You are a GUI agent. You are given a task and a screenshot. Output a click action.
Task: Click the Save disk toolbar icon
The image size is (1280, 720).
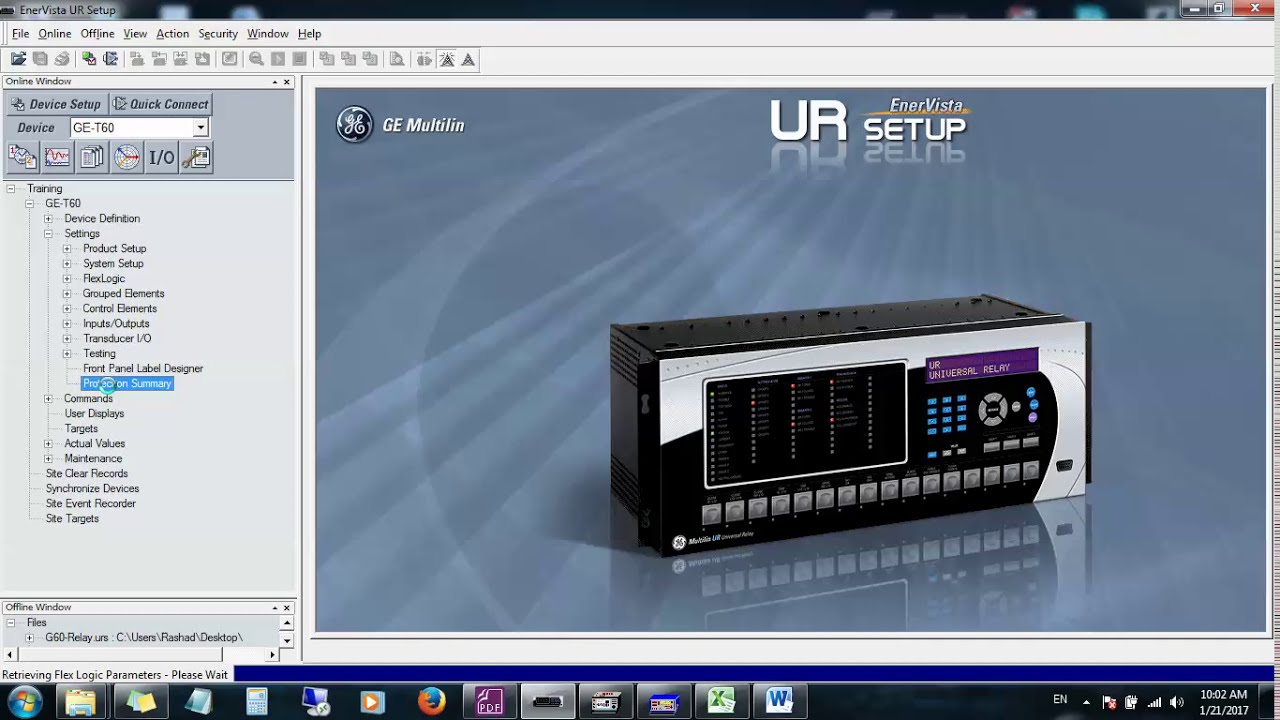[40, 59]
